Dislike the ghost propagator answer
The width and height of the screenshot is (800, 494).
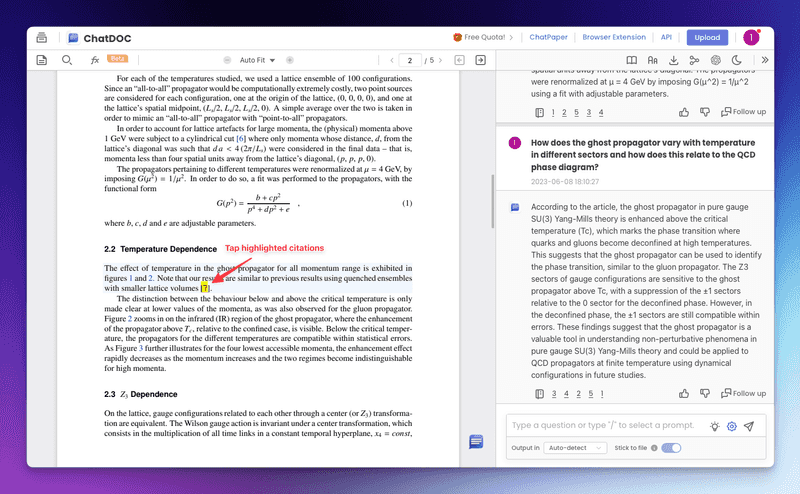(705, 393)
